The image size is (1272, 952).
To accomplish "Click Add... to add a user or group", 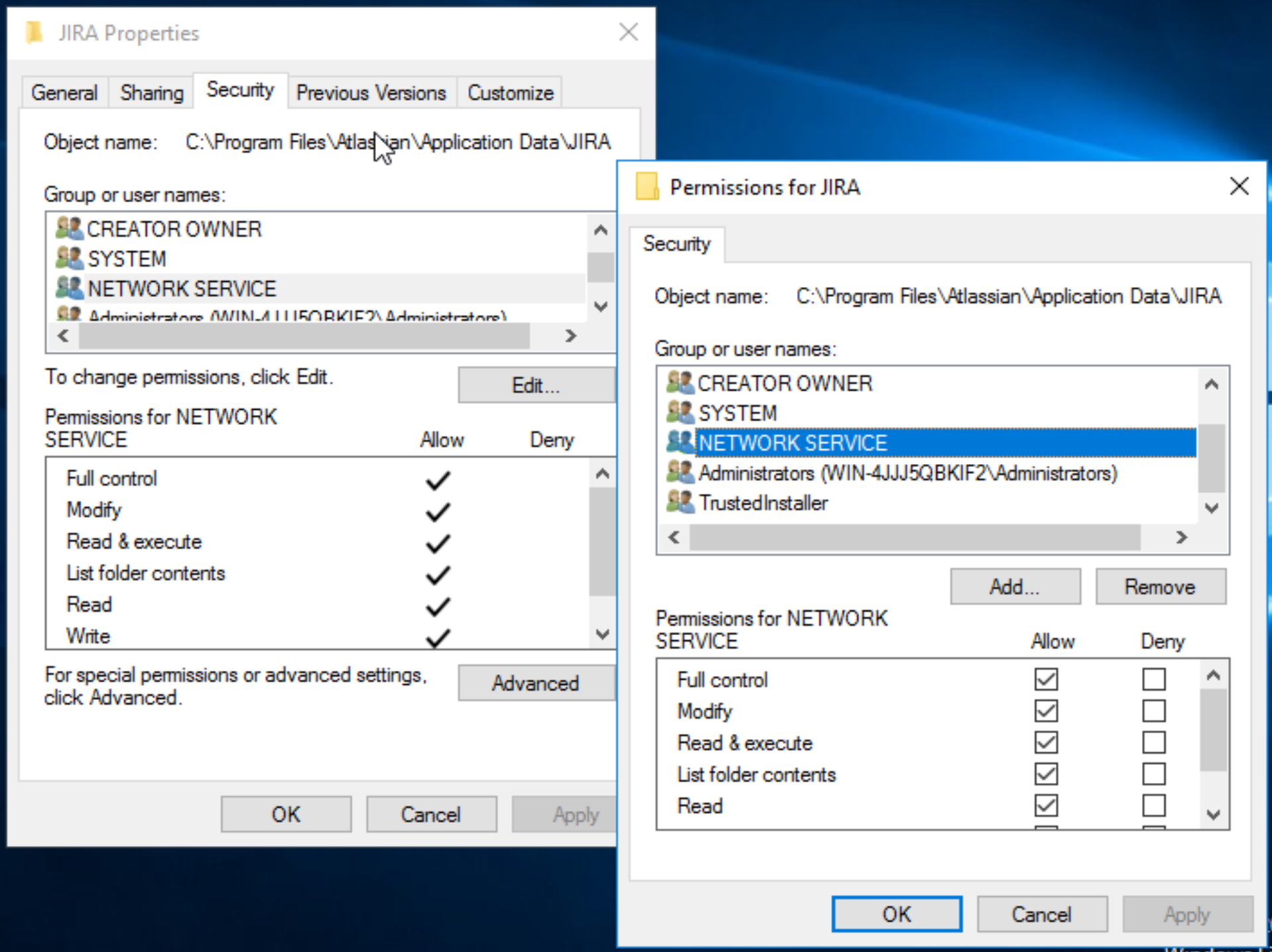I will (x=1015, y=587).
